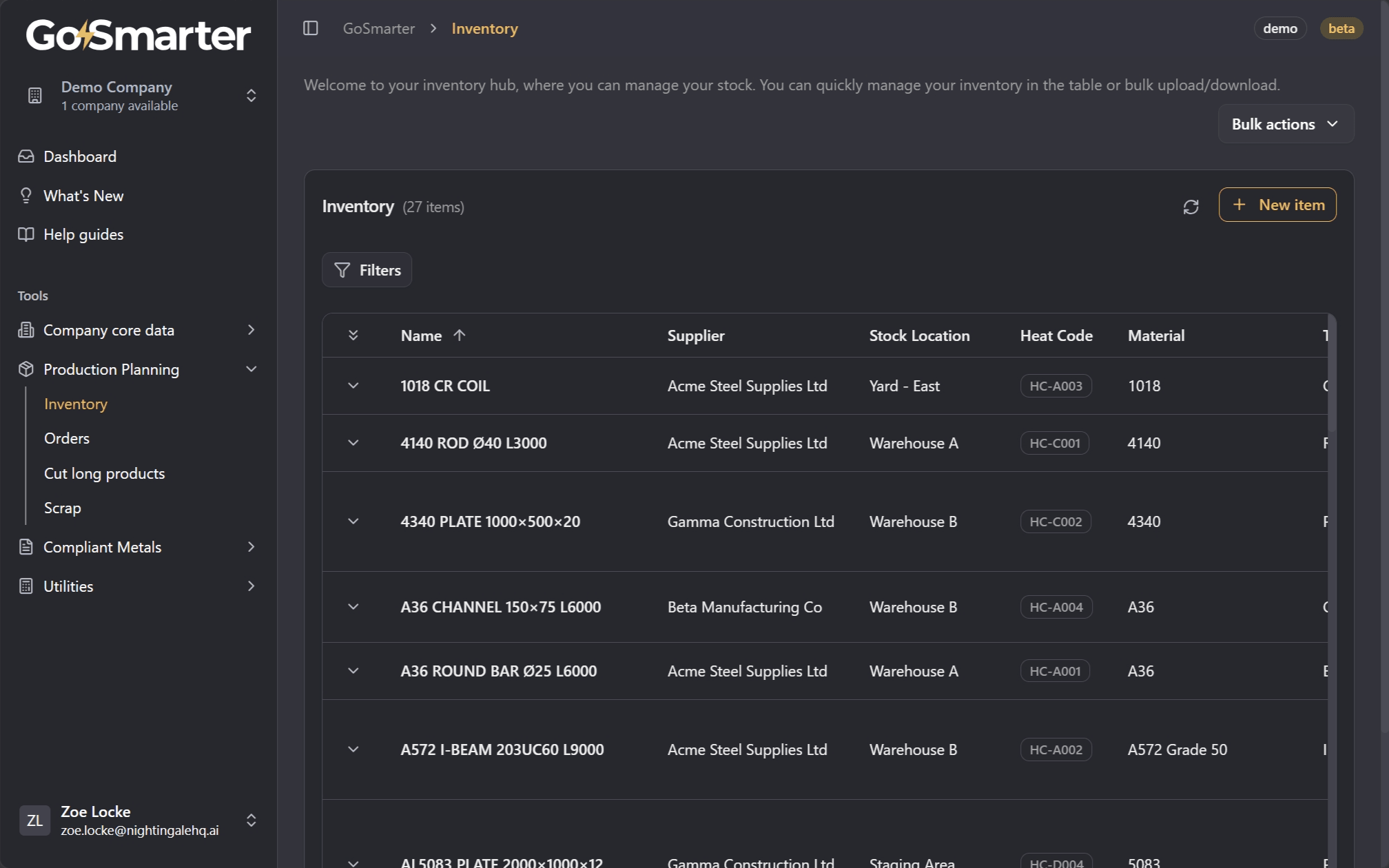Image resolution: width=1389 pixels, height=868 pixels.
Task: Click Yard - East stock location
Action: pos(905,386)
